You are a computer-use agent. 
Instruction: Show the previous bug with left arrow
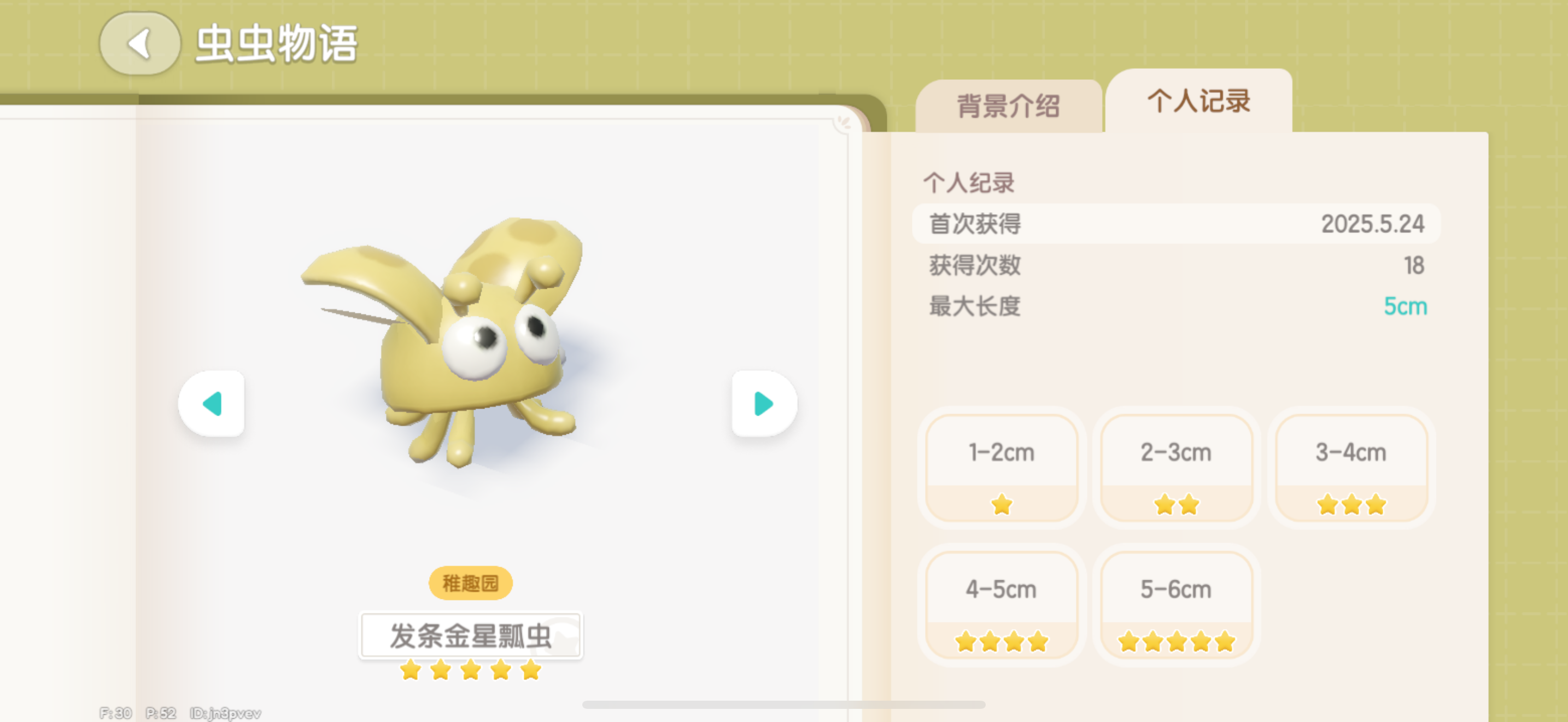[212, 404]
